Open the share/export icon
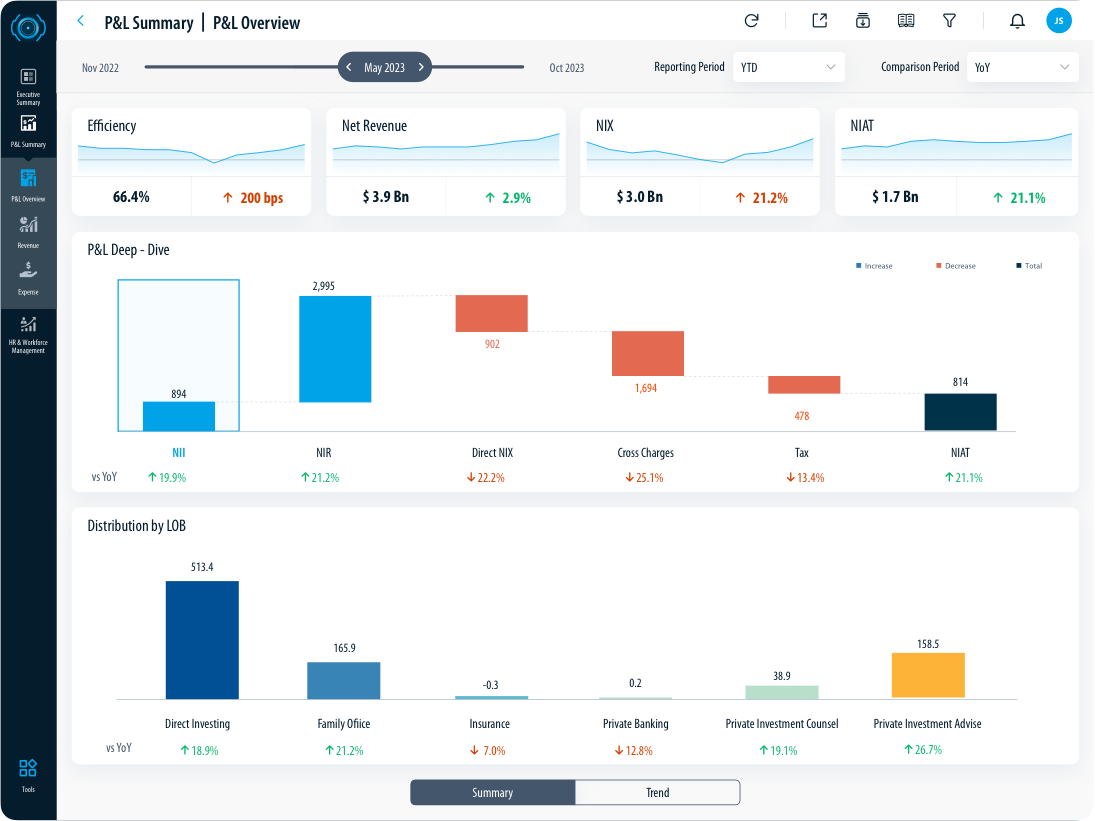This screenshot has width=1095, height=821. point(819,21)
